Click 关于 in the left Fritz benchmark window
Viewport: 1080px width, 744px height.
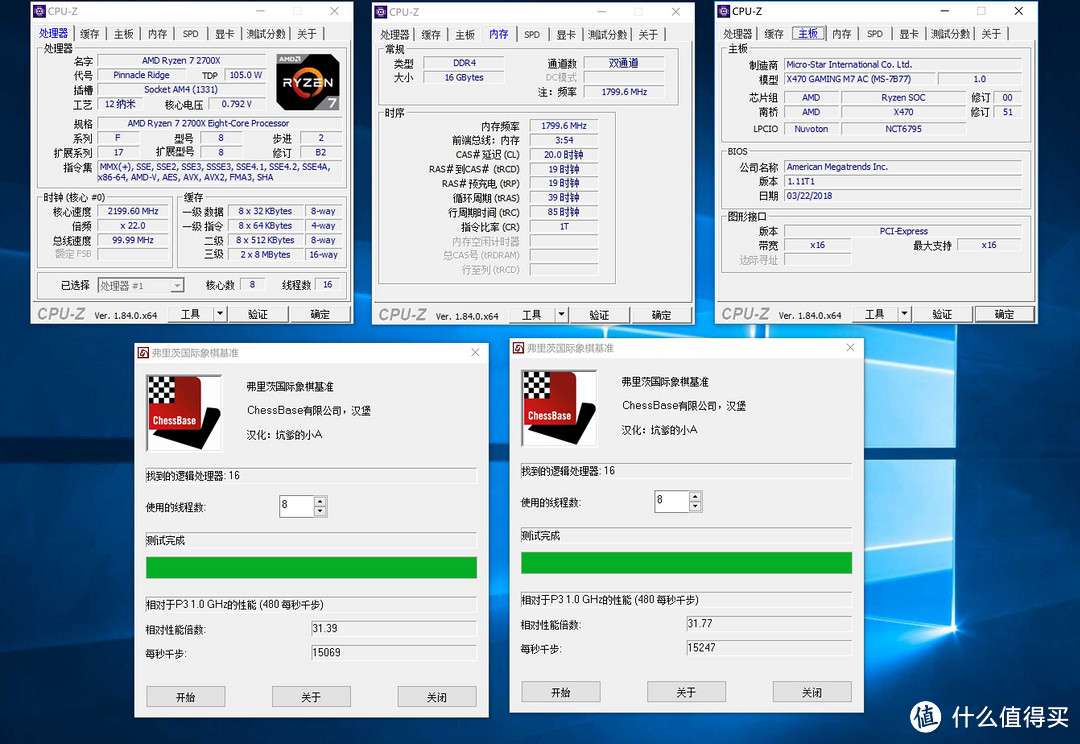(x=311, y=696)
